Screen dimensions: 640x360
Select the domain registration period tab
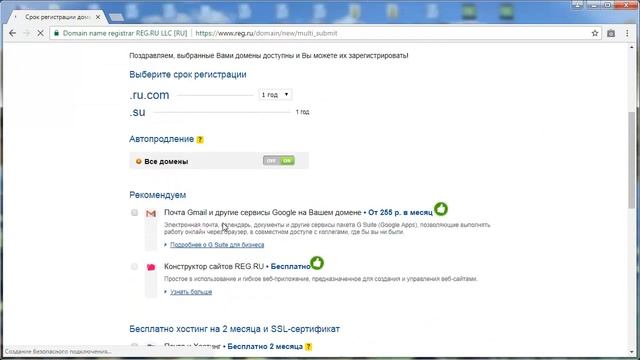[x=57, y=17]
